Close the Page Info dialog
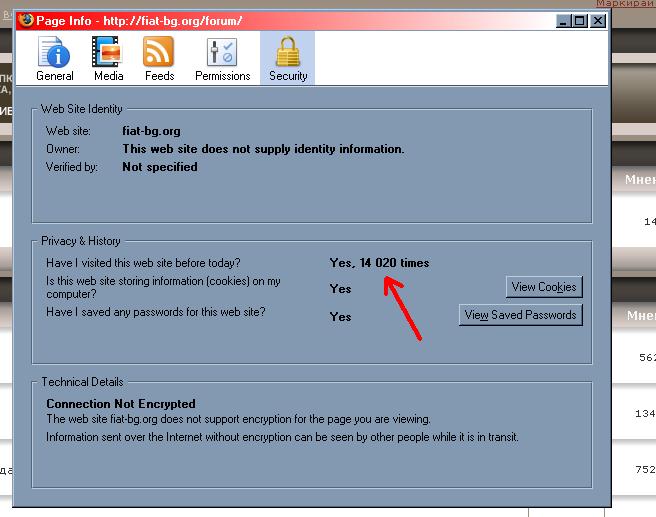 (x=598, y=20)
